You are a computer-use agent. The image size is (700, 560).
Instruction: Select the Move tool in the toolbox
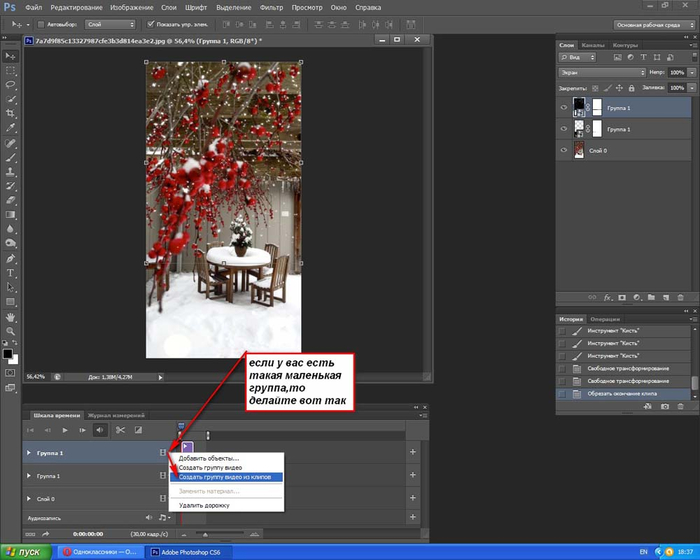(x=10, y=56)
